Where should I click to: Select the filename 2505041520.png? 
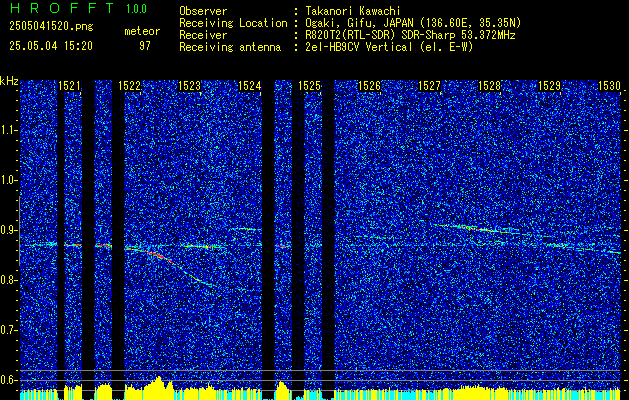click(51, 27)
